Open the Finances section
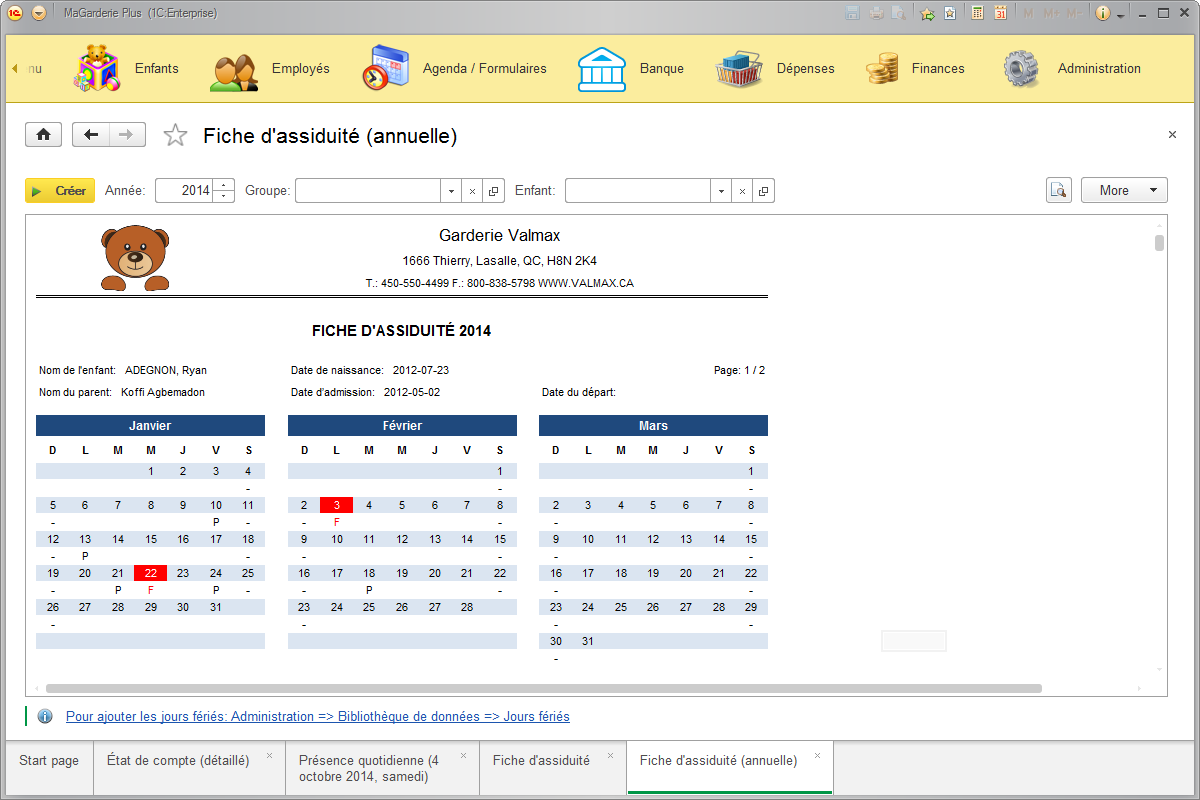 tap(938, 68)
